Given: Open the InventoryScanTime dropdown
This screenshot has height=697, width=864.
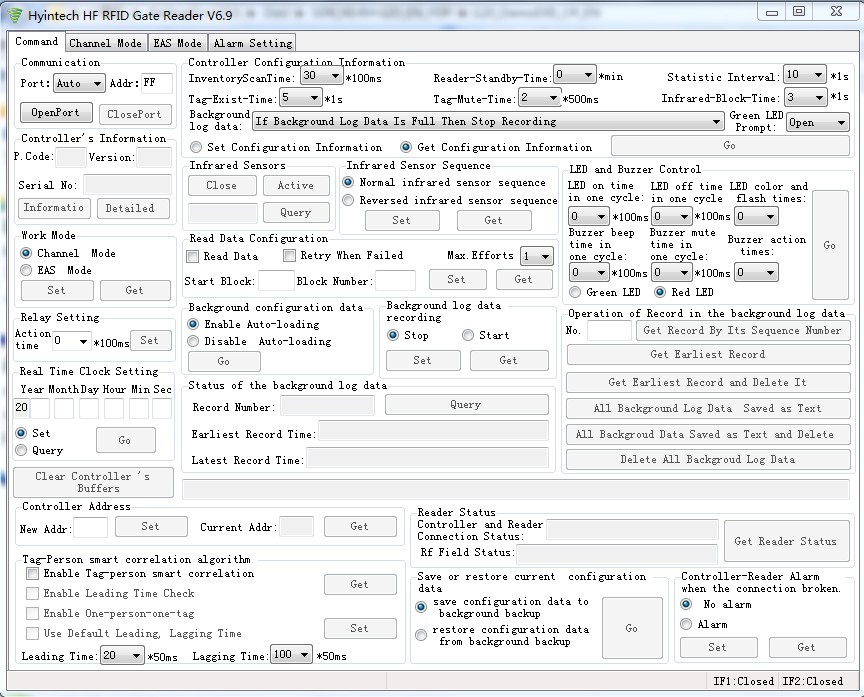Looking at the screenshot, I should [322, 76].
